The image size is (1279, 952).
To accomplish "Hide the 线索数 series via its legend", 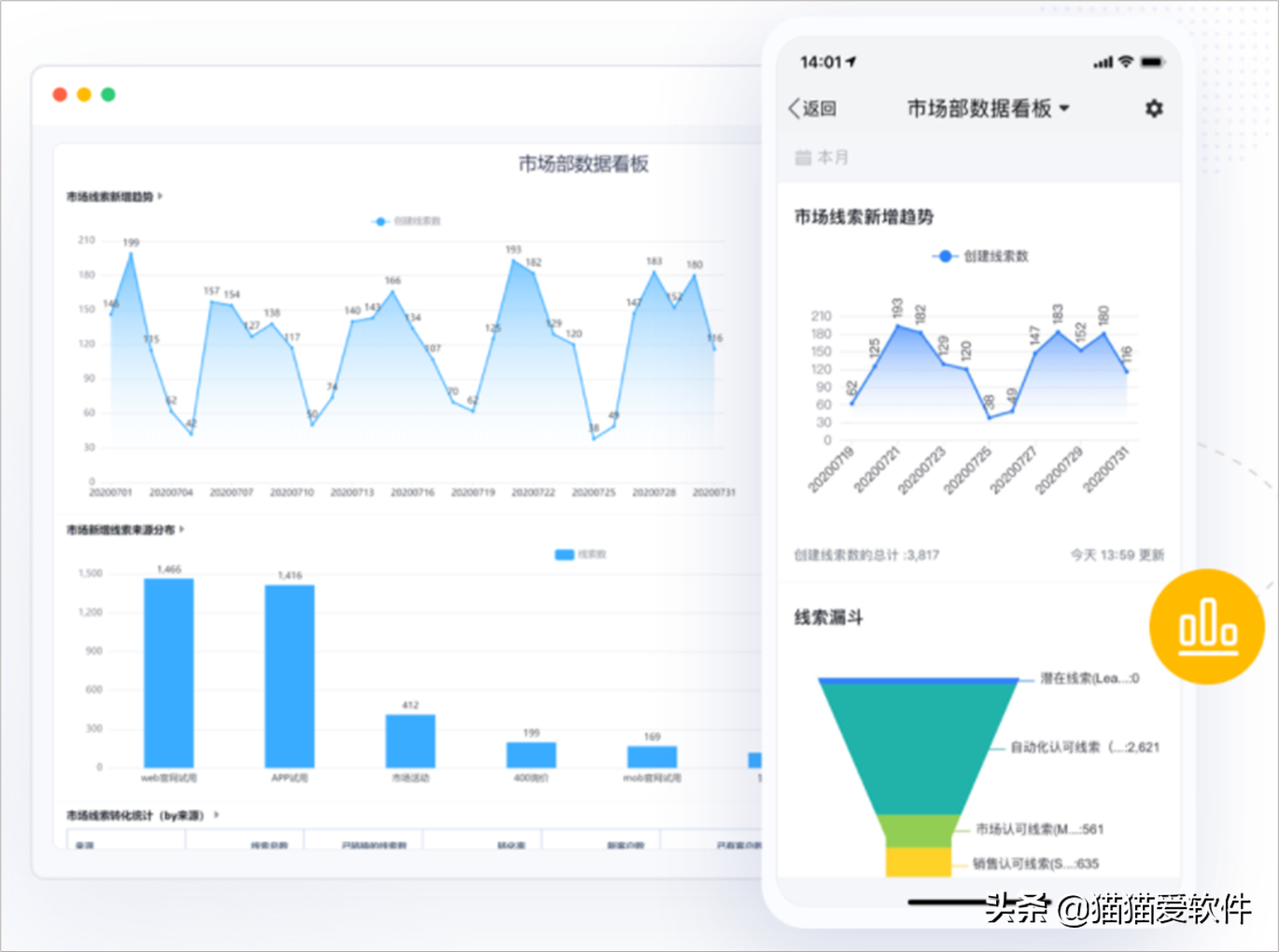I will 578,553.
